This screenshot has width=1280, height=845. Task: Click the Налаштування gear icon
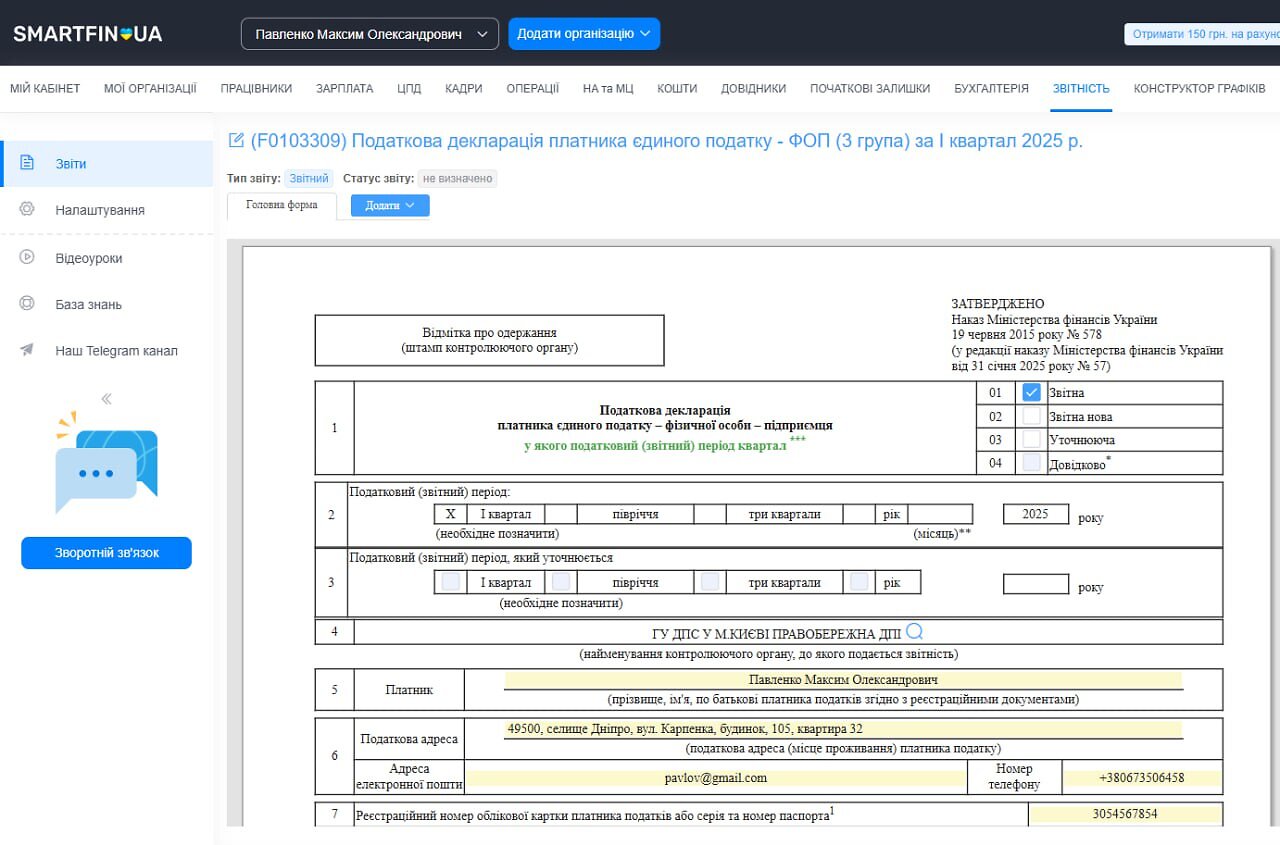pyautogui.click(x=27, y=210)
